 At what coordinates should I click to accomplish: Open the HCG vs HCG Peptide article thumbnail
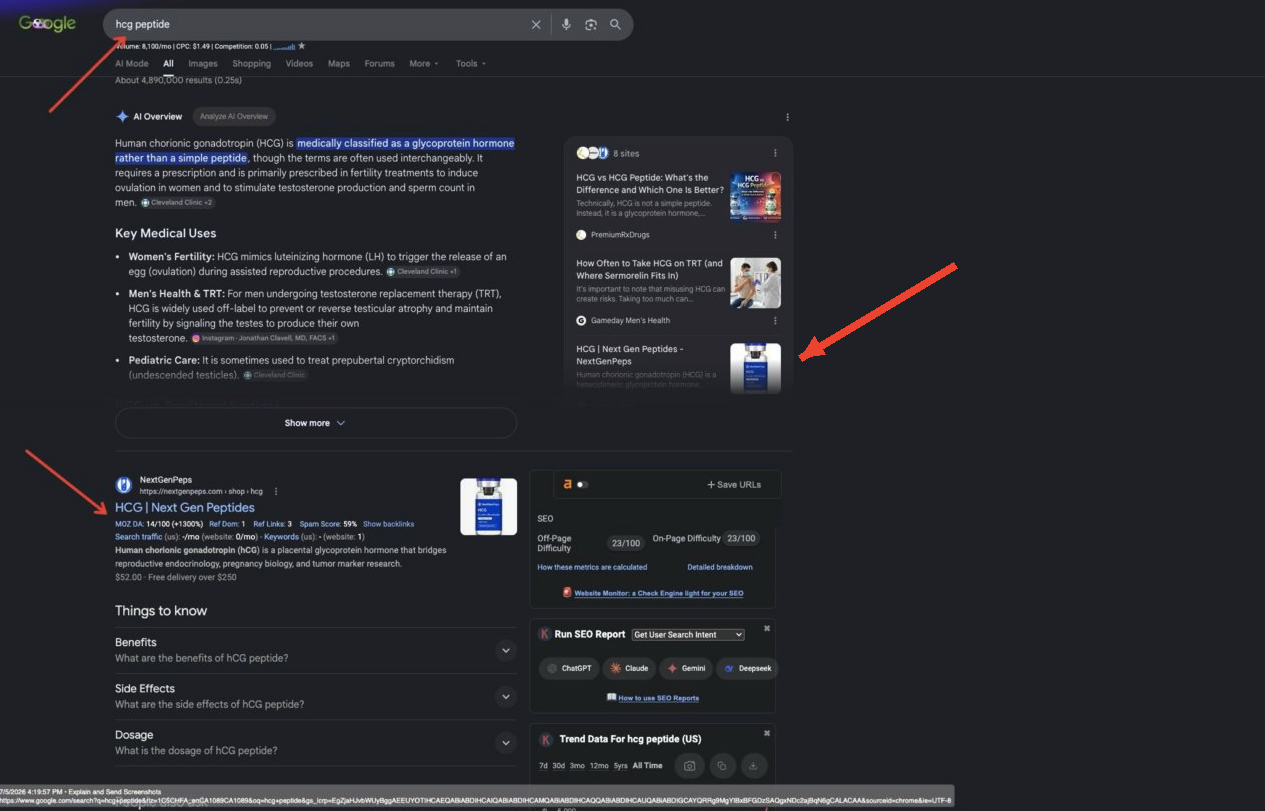pos(755,197)
